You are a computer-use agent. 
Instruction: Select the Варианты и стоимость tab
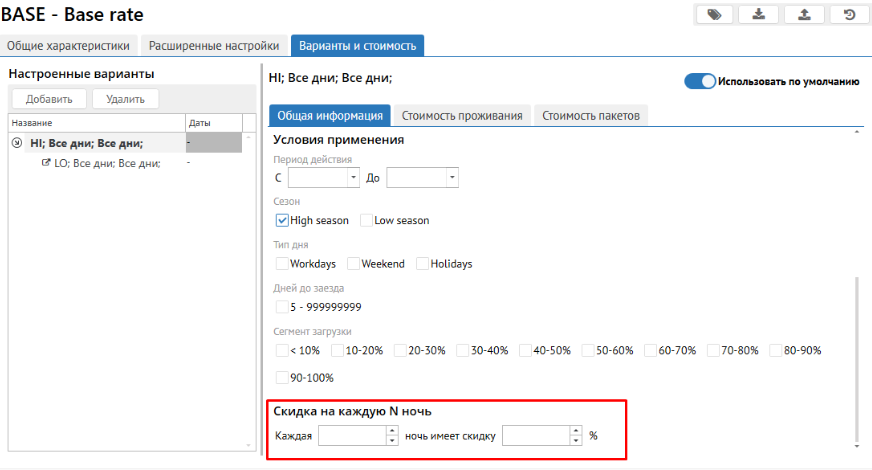[358, 46]
